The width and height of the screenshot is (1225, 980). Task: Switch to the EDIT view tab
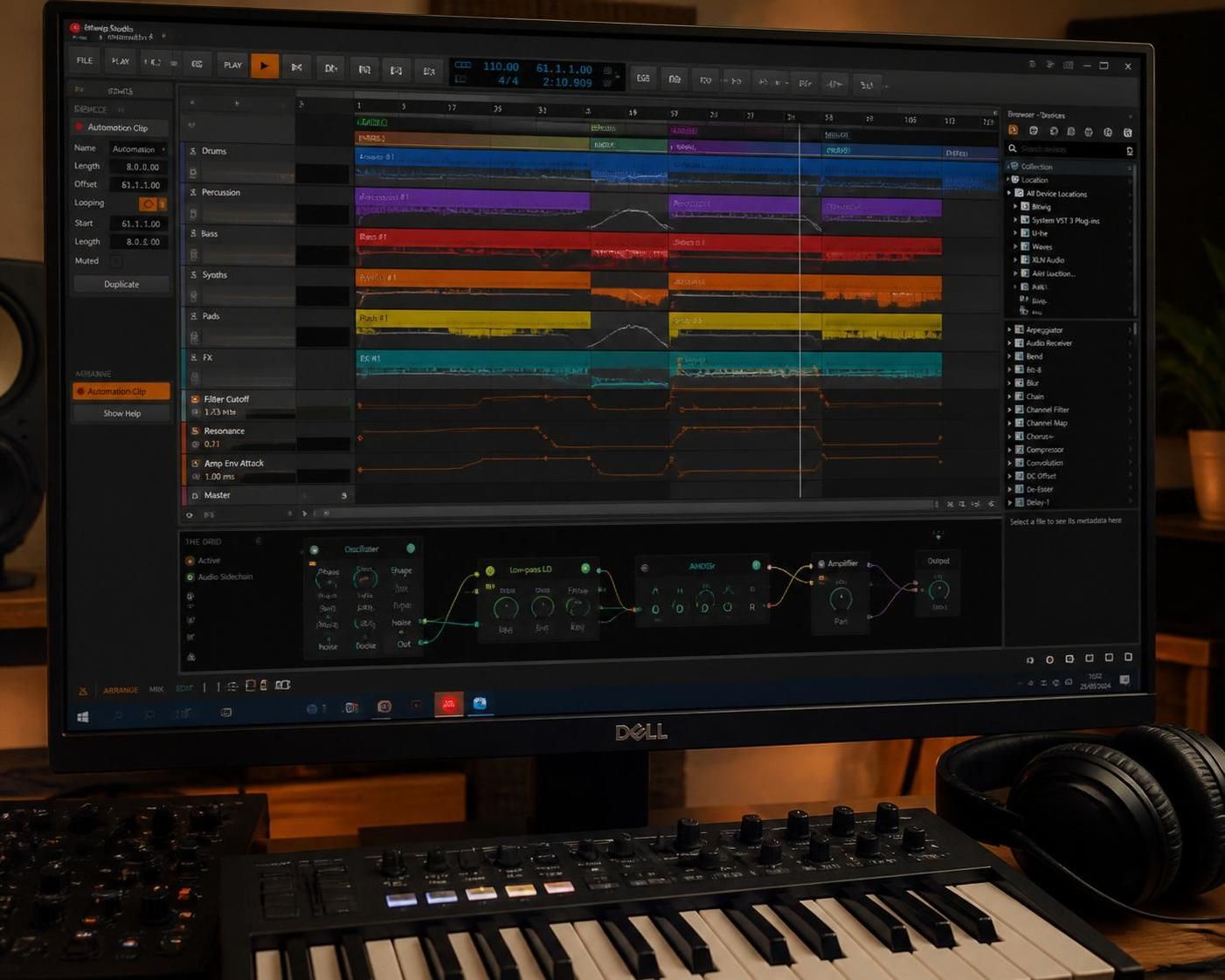pyautogui.click(x=184, y=689)
